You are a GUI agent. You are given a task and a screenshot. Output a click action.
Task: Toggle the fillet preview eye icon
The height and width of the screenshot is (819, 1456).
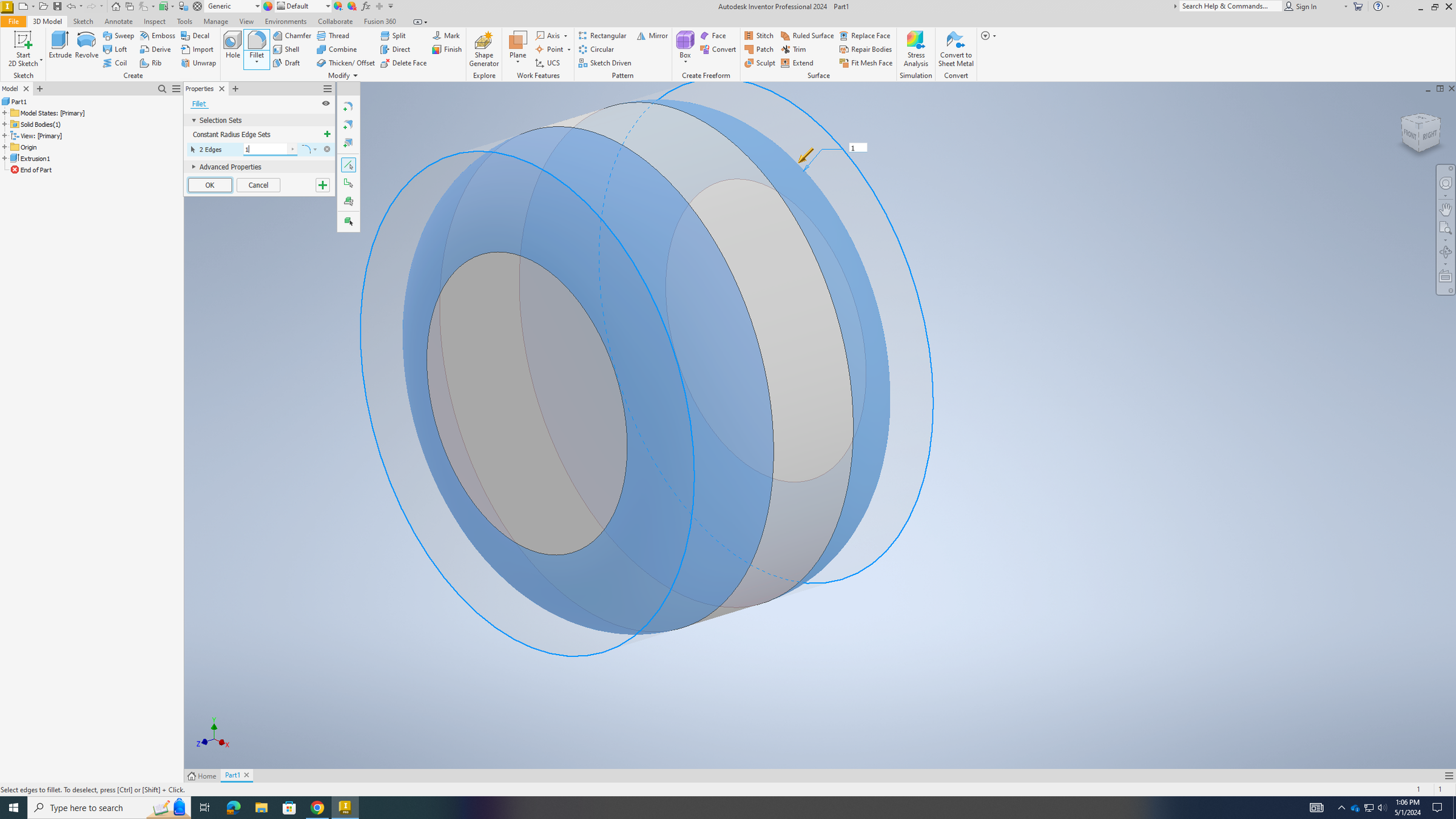coord(326,104)
